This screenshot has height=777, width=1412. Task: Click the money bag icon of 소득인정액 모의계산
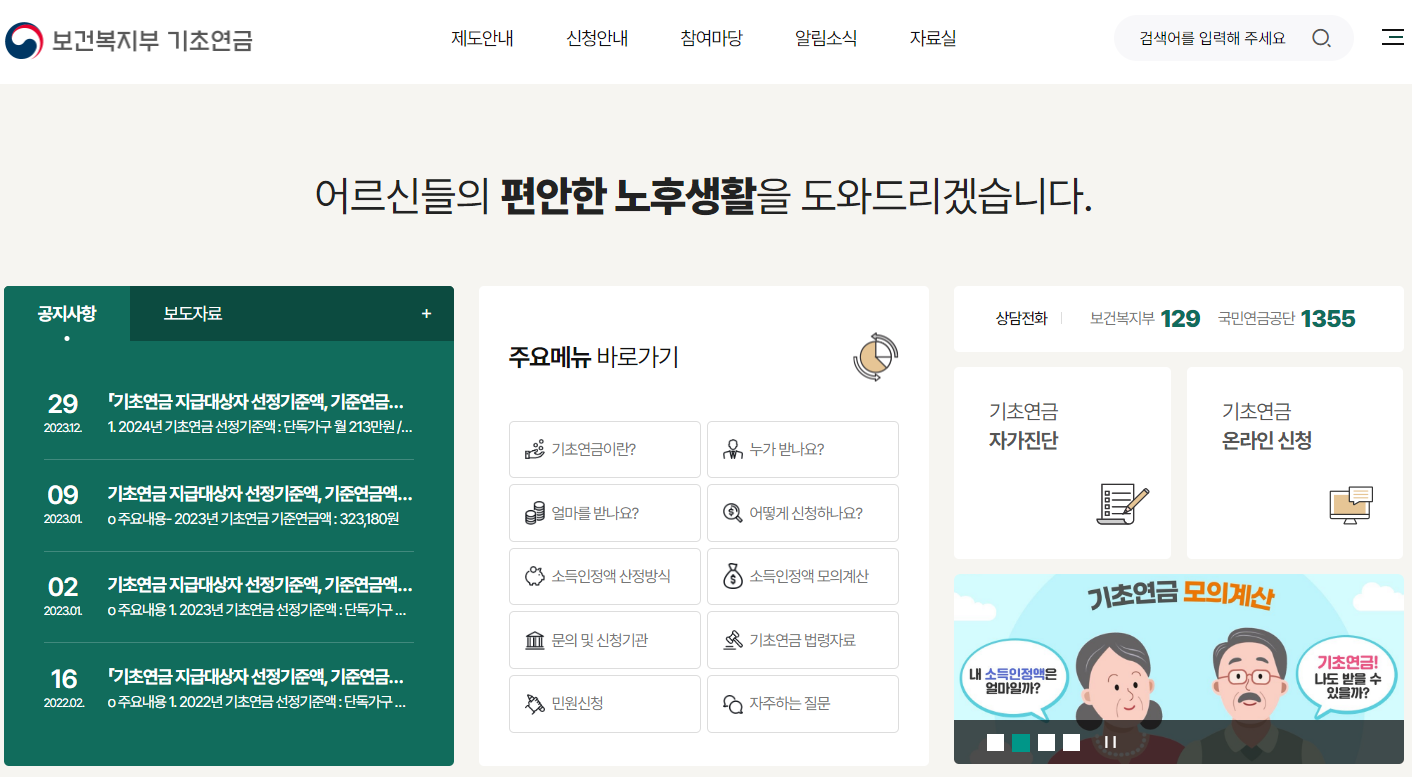point(732,576)
